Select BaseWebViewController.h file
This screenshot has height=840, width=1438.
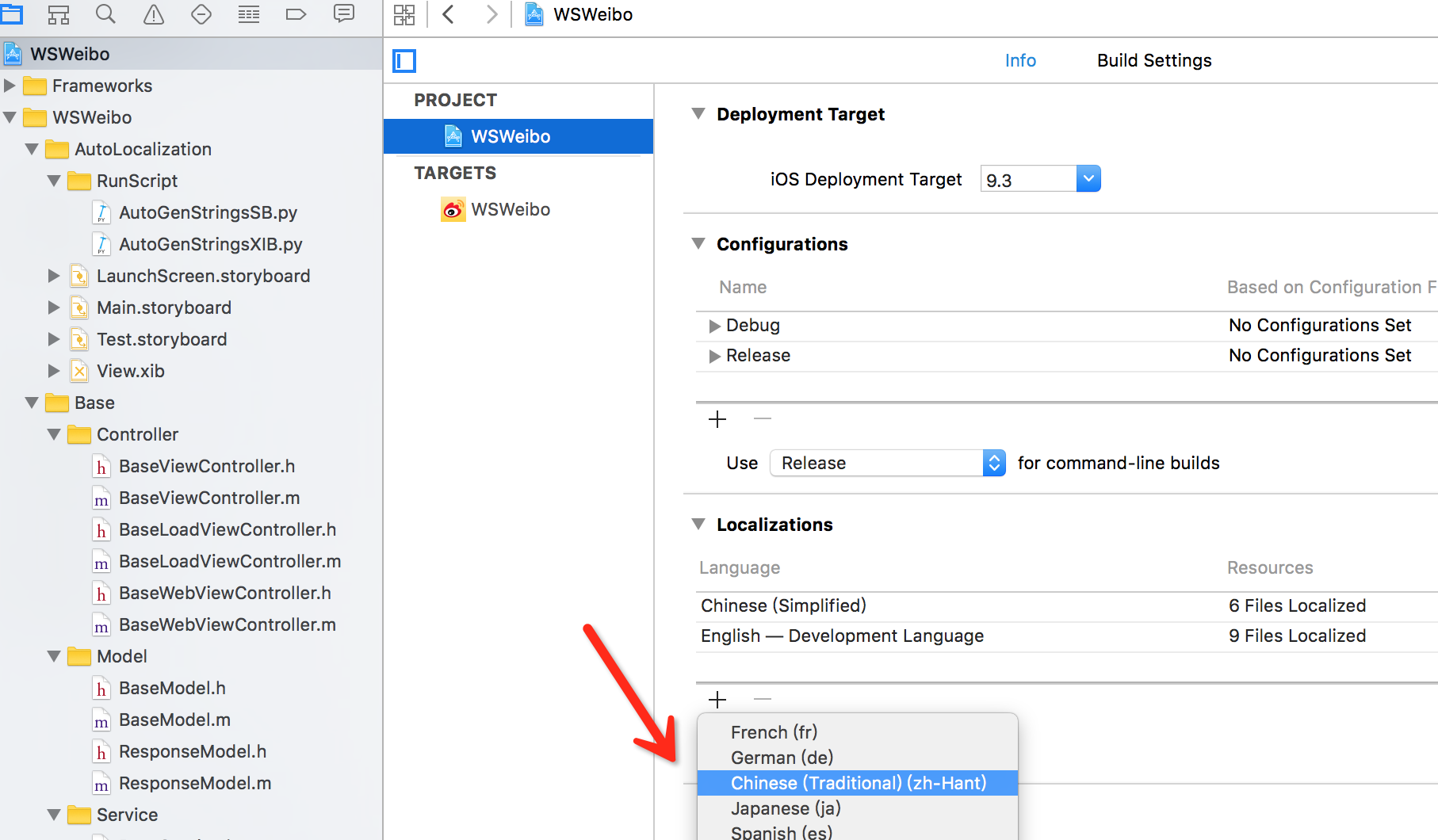[225, 593]
